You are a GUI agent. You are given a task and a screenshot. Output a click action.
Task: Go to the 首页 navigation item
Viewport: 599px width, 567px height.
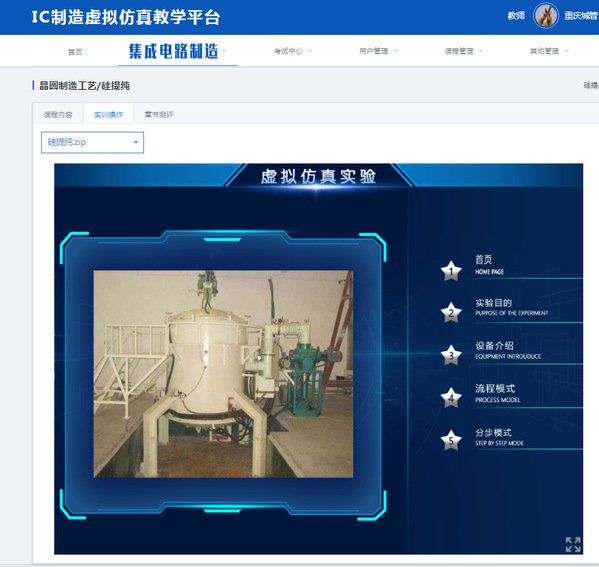tap(75, 52)
